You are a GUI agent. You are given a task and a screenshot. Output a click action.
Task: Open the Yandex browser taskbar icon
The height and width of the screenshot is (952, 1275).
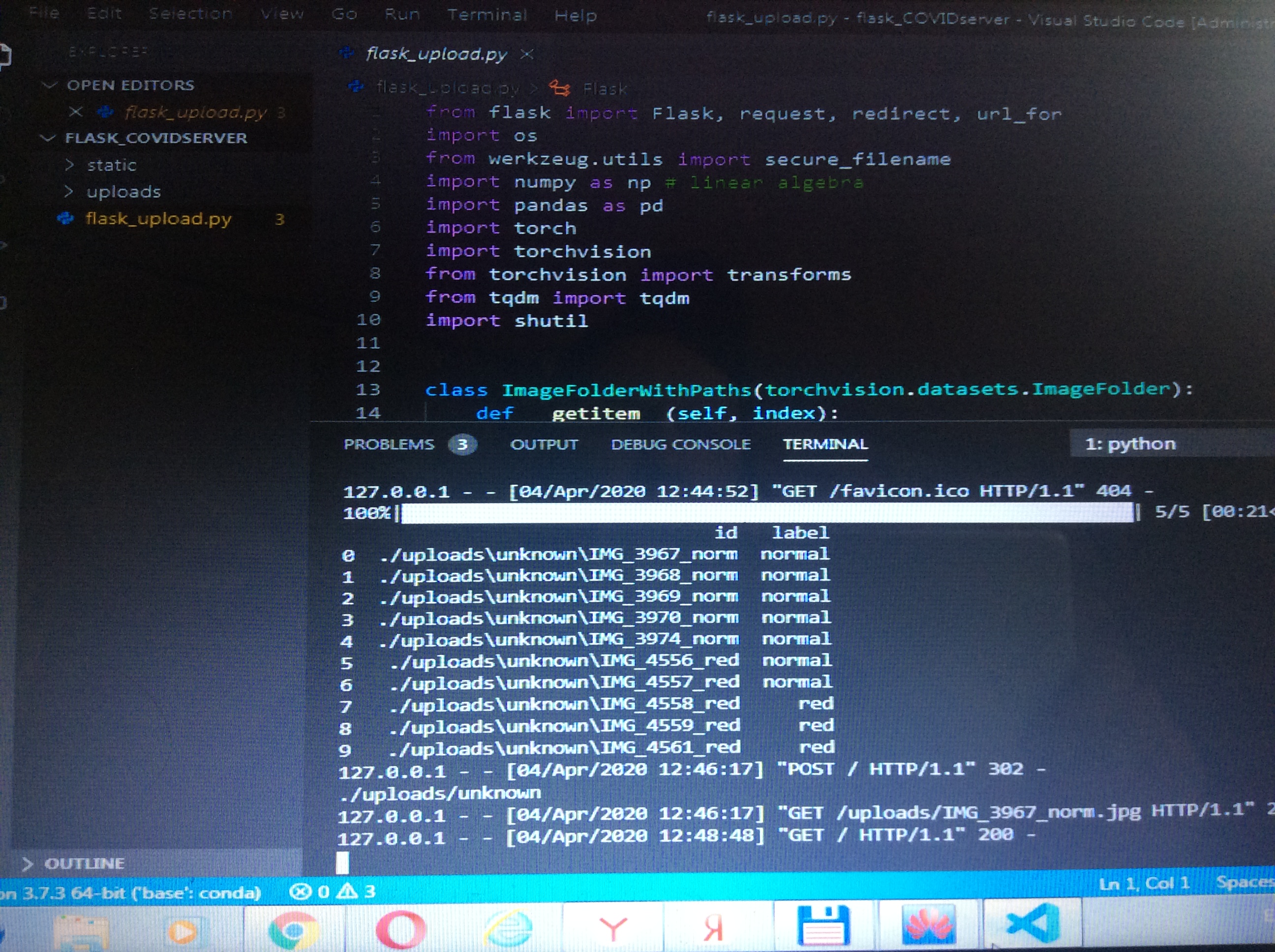(613, 928)
